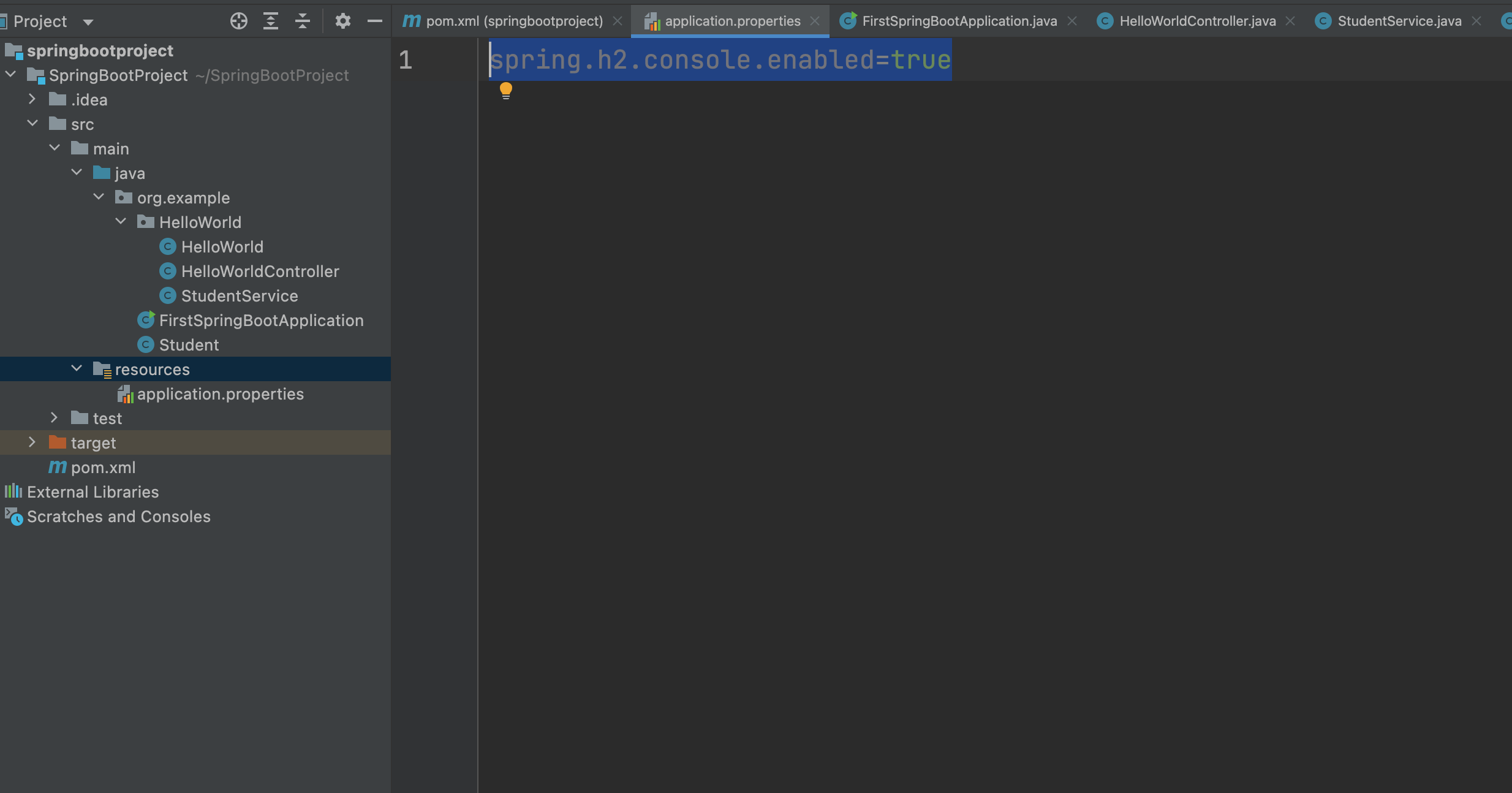Click the org.example package icon

[x=124, y=197]
